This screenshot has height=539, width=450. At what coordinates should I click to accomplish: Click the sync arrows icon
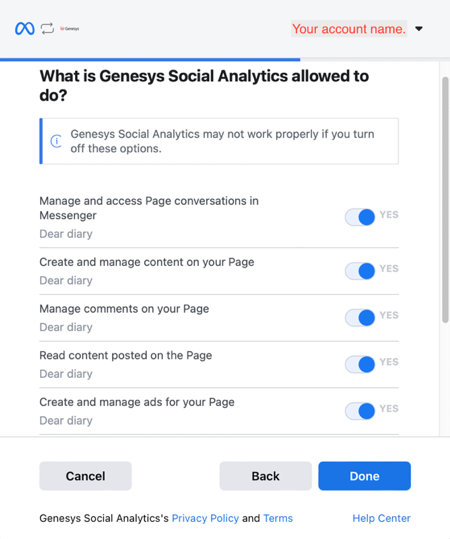point(47,29)
